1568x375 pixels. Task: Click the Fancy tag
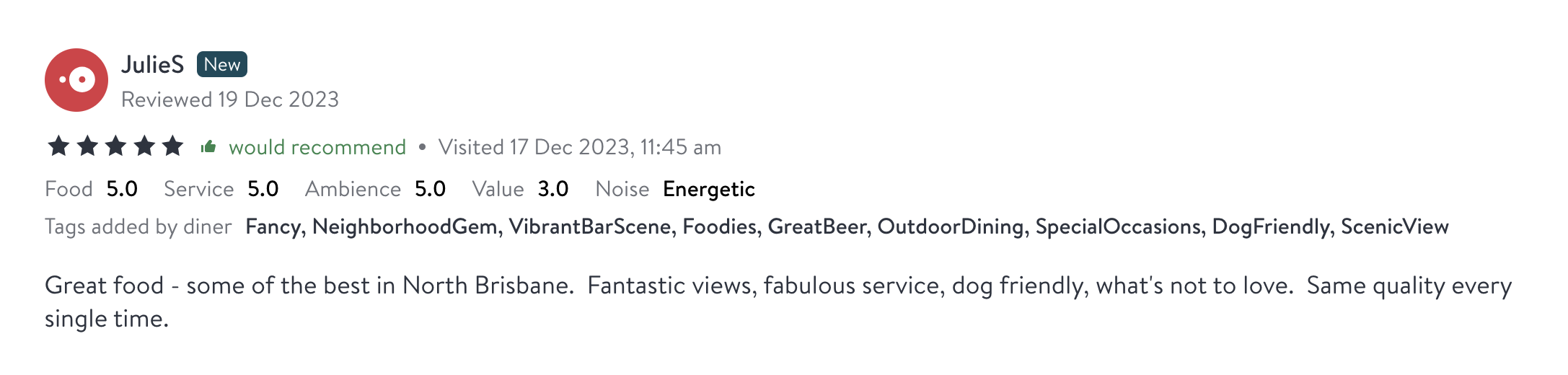pyautogui.click(x=273, y=227)
